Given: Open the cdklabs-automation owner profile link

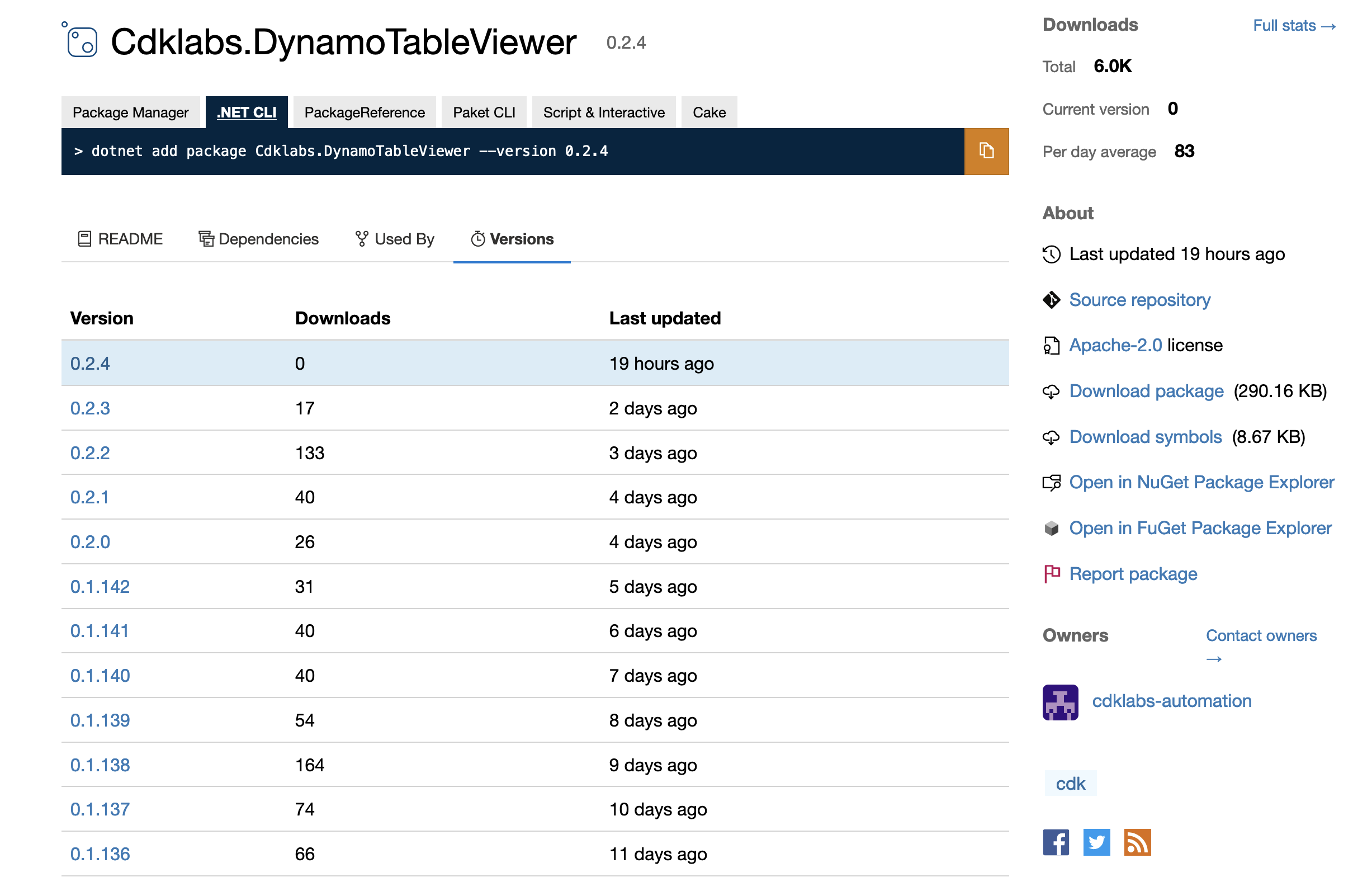Looking at the screenshot, I should coord(1171,701).
